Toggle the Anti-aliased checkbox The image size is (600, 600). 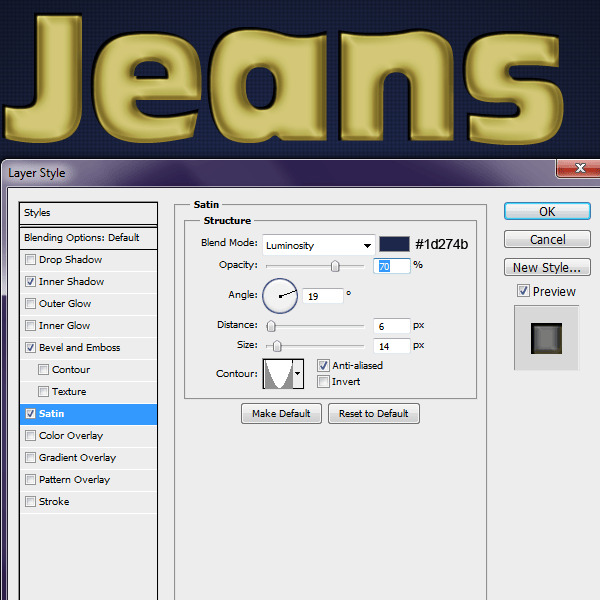pos(323,366)
